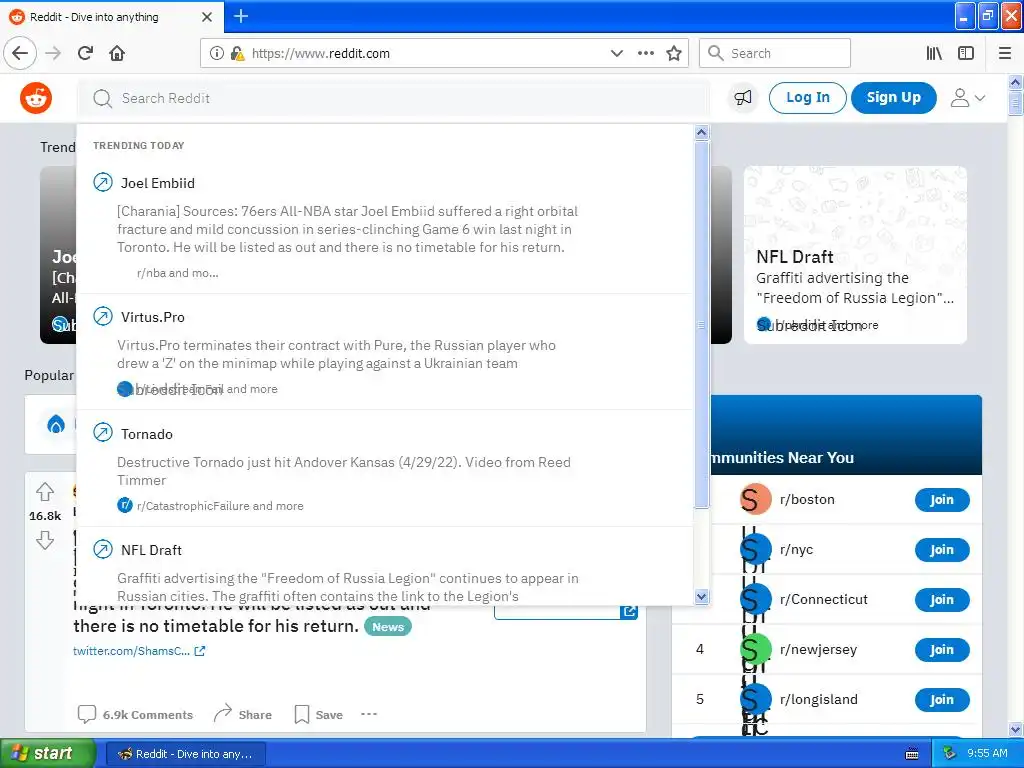Open the r/longisland community link
Image resolution: width=1024 pixels, height=768 pixels.
pyautogui.click(x=819, y=699)
